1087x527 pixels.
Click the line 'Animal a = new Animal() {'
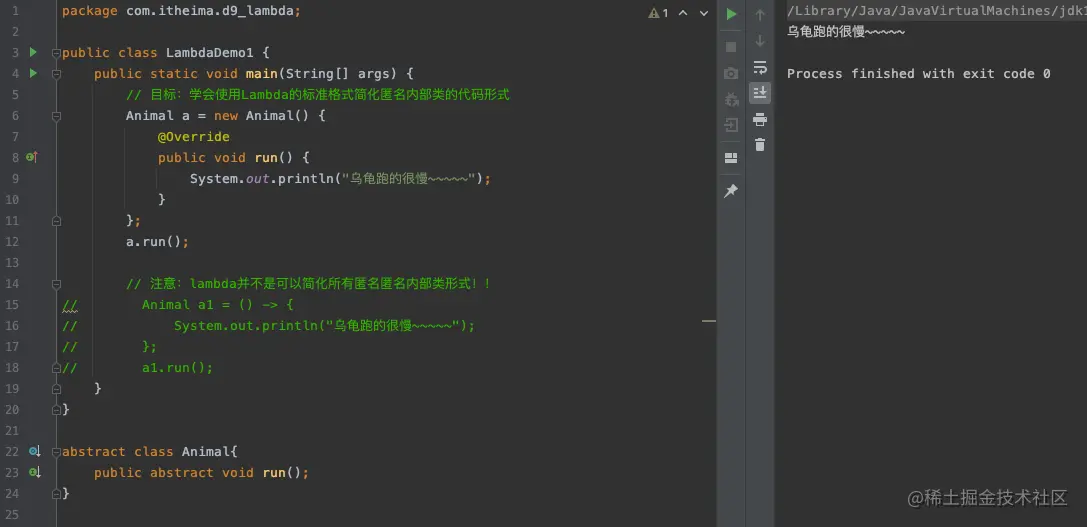[x=225, y=116]
